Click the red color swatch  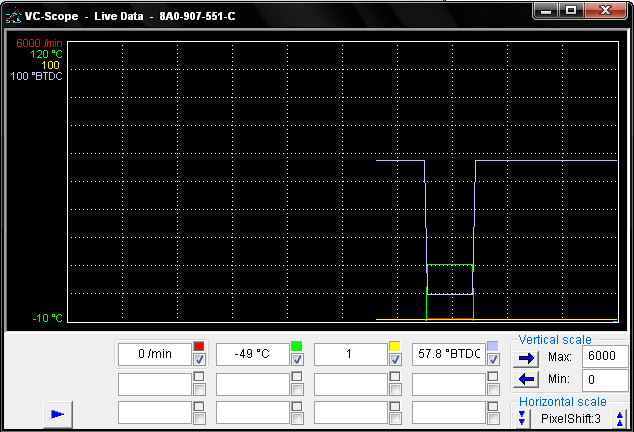point(199,346)
